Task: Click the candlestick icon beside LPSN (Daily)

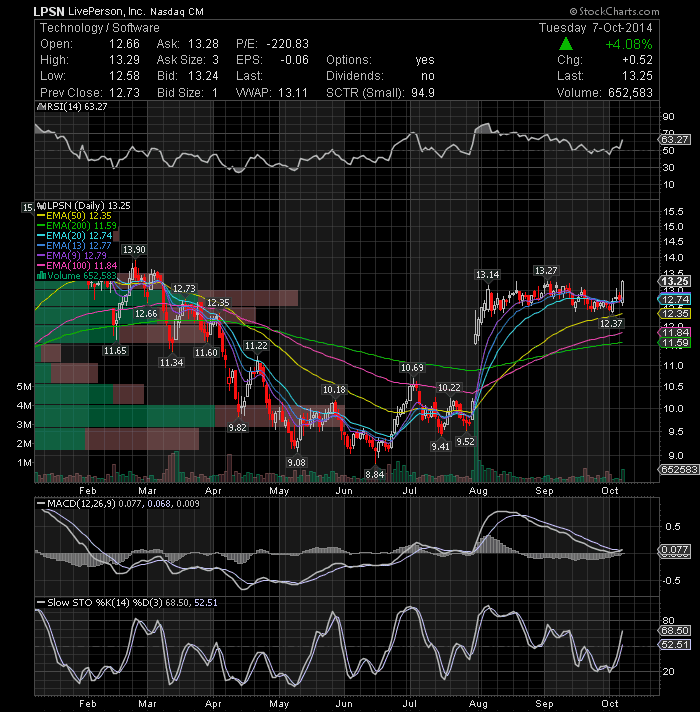Action: 42,206
